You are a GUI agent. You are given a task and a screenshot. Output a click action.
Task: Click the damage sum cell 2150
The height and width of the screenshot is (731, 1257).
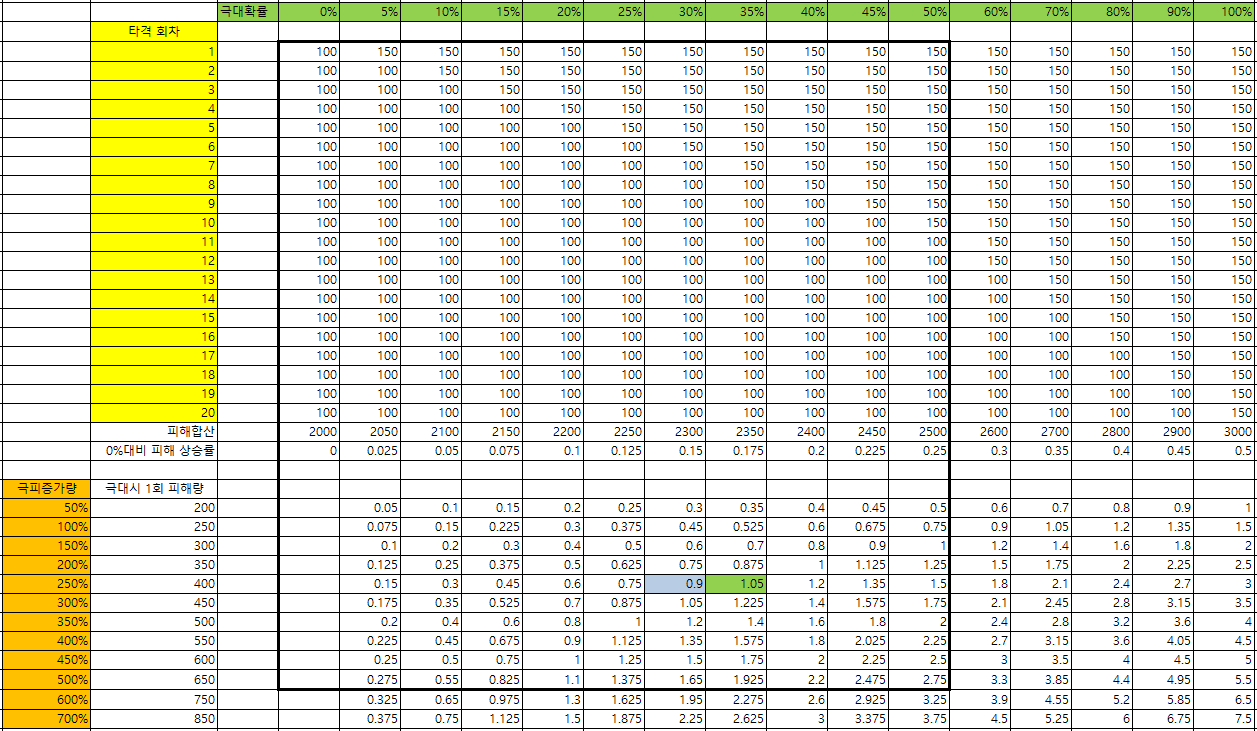492,431
